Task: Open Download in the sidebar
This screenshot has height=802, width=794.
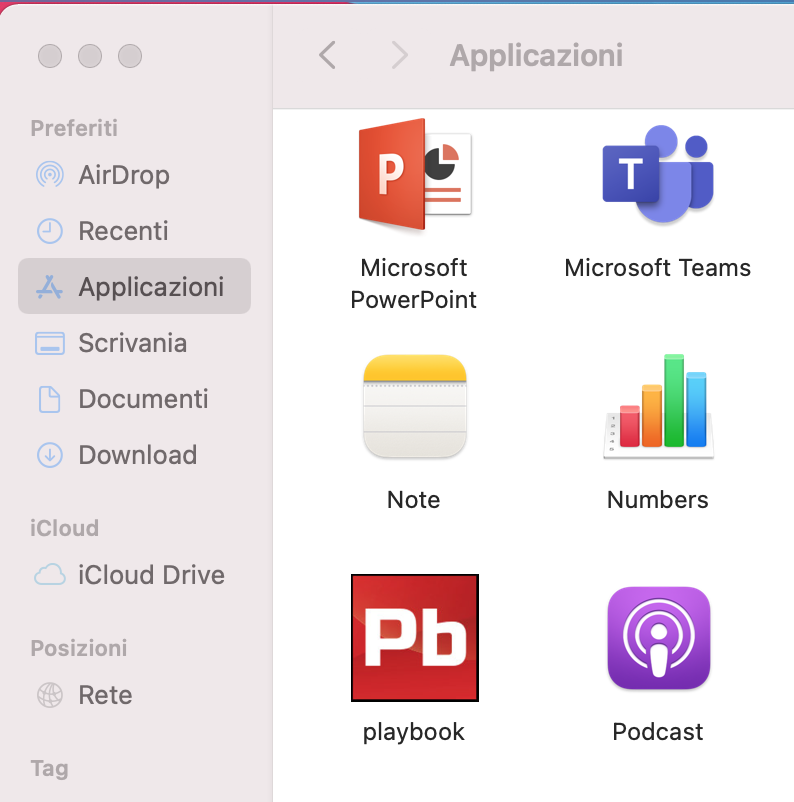Action: tap(134, 455)
